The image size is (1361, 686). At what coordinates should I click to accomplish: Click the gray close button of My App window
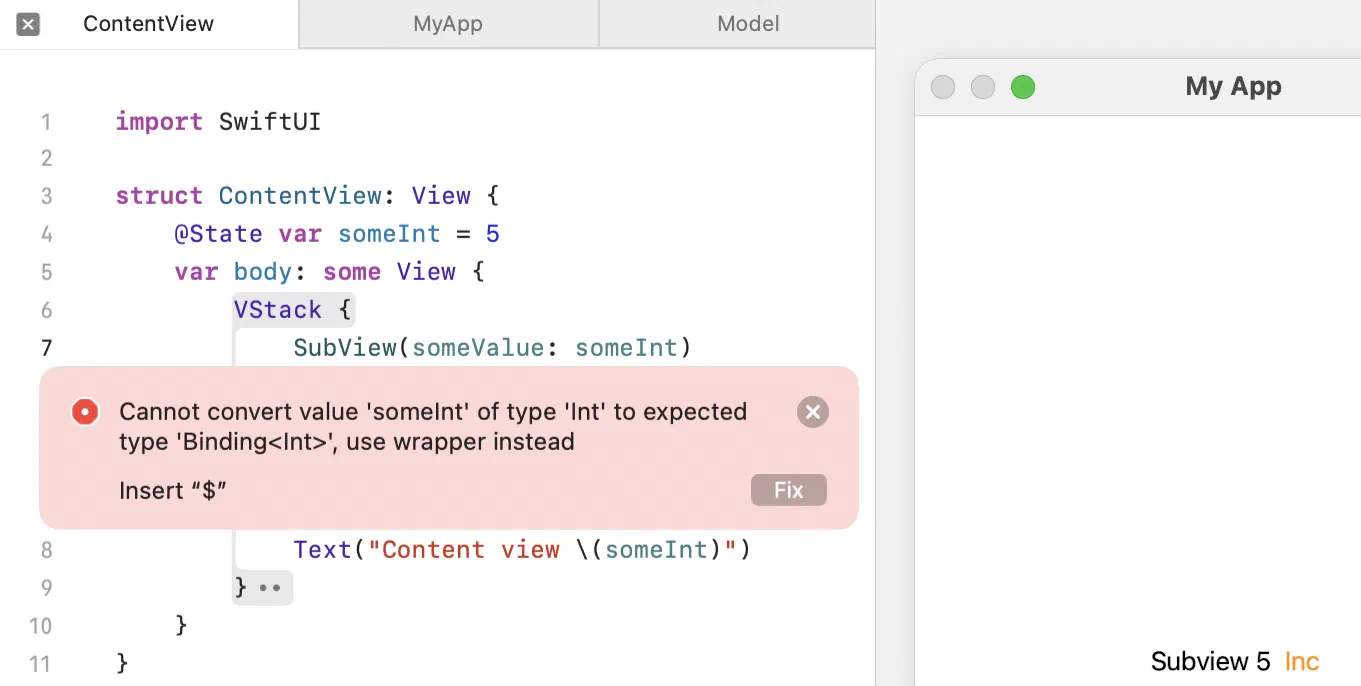point(943,87)
